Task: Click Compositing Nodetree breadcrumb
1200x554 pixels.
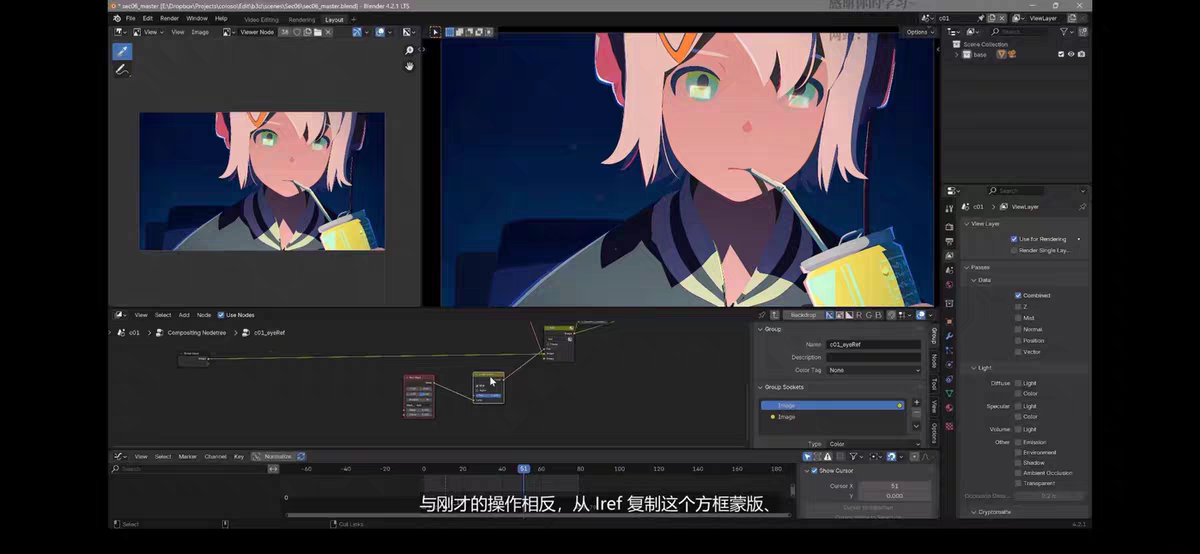Action: tap(196, 332)
